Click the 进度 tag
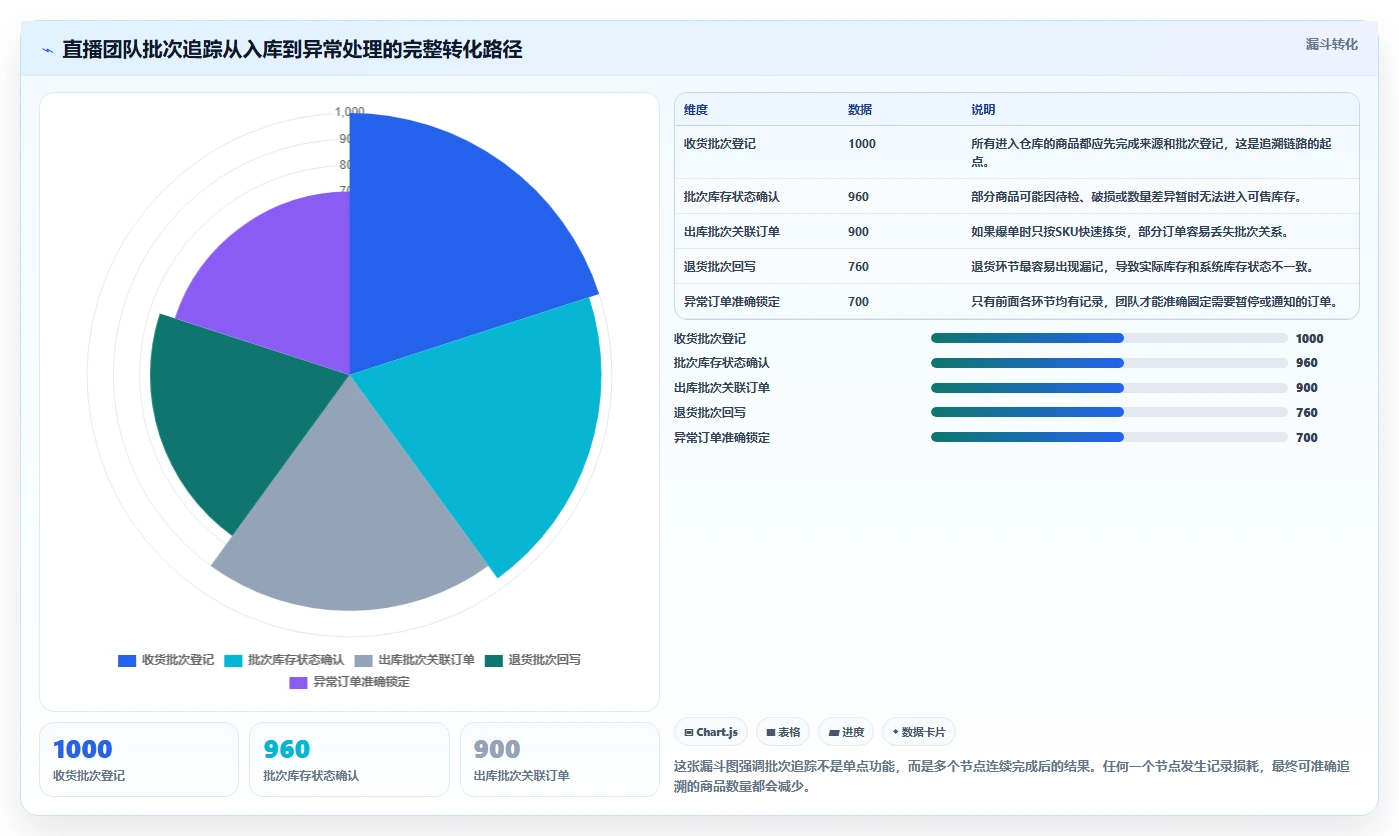The height and width of the screenshot is (836, 1399). [846, 732]
